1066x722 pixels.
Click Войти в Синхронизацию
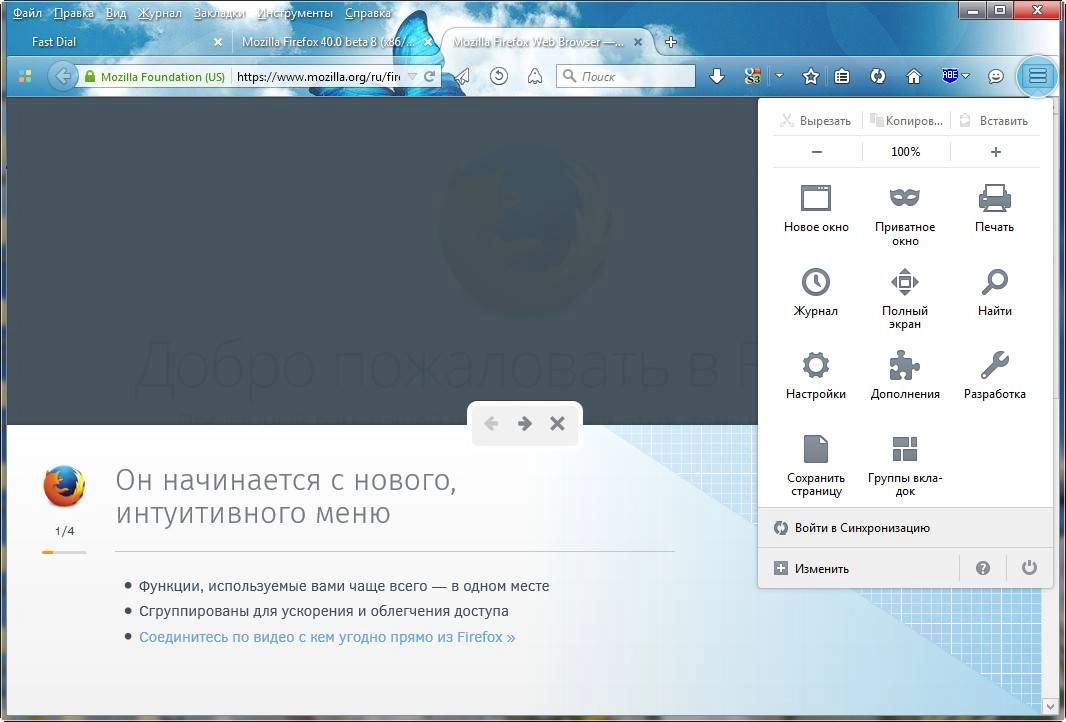point(906,528)
